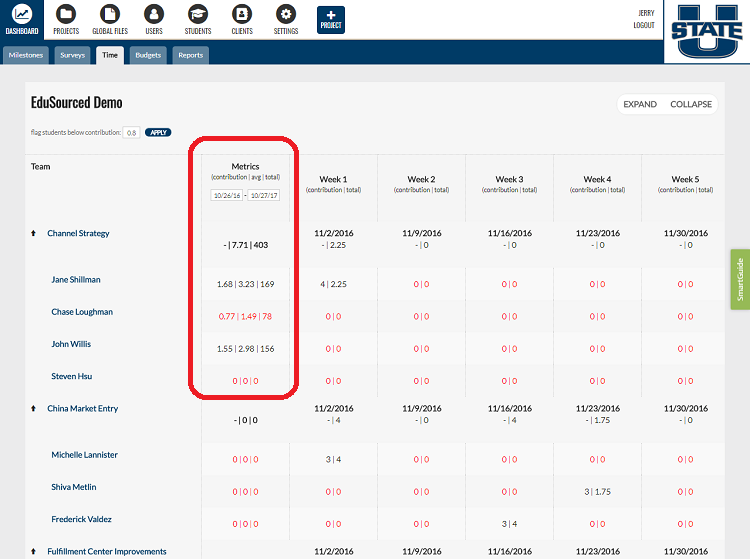Open the Dashboard icon

point(22,14)
